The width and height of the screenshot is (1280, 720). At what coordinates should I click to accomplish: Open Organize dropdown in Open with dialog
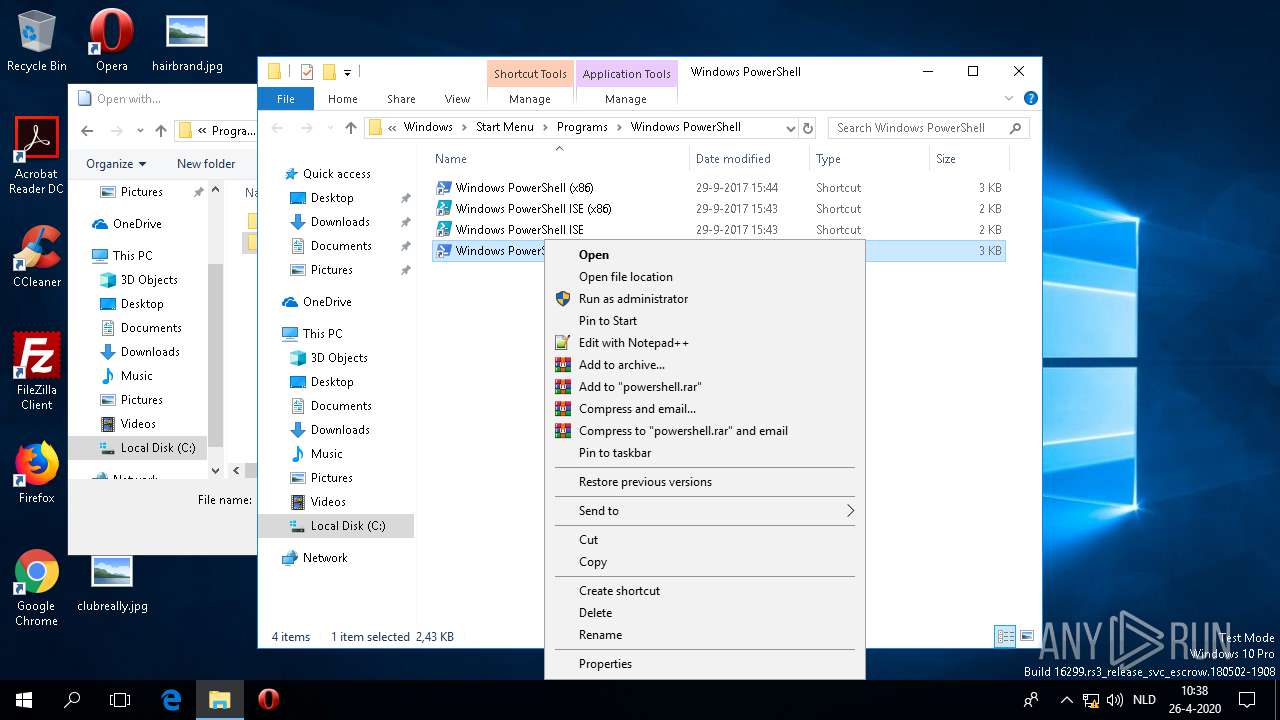coord(116,164)
